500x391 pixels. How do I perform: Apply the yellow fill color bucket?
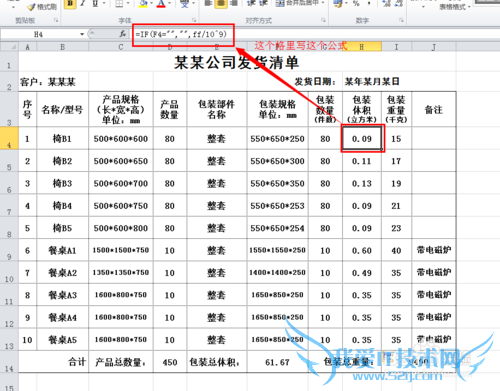pos(143,3)
